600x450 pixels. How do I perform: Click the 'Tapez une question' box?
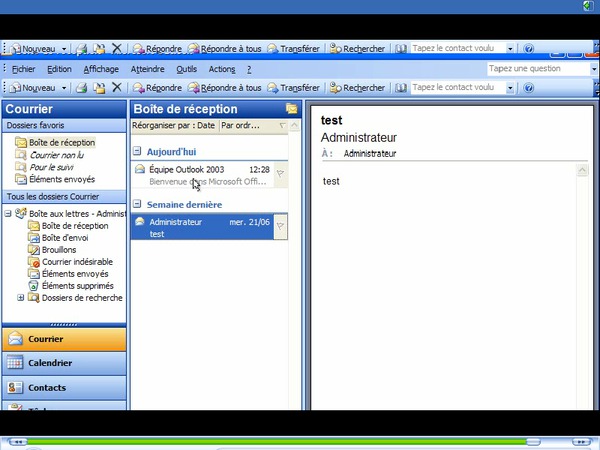pos(539,69)
